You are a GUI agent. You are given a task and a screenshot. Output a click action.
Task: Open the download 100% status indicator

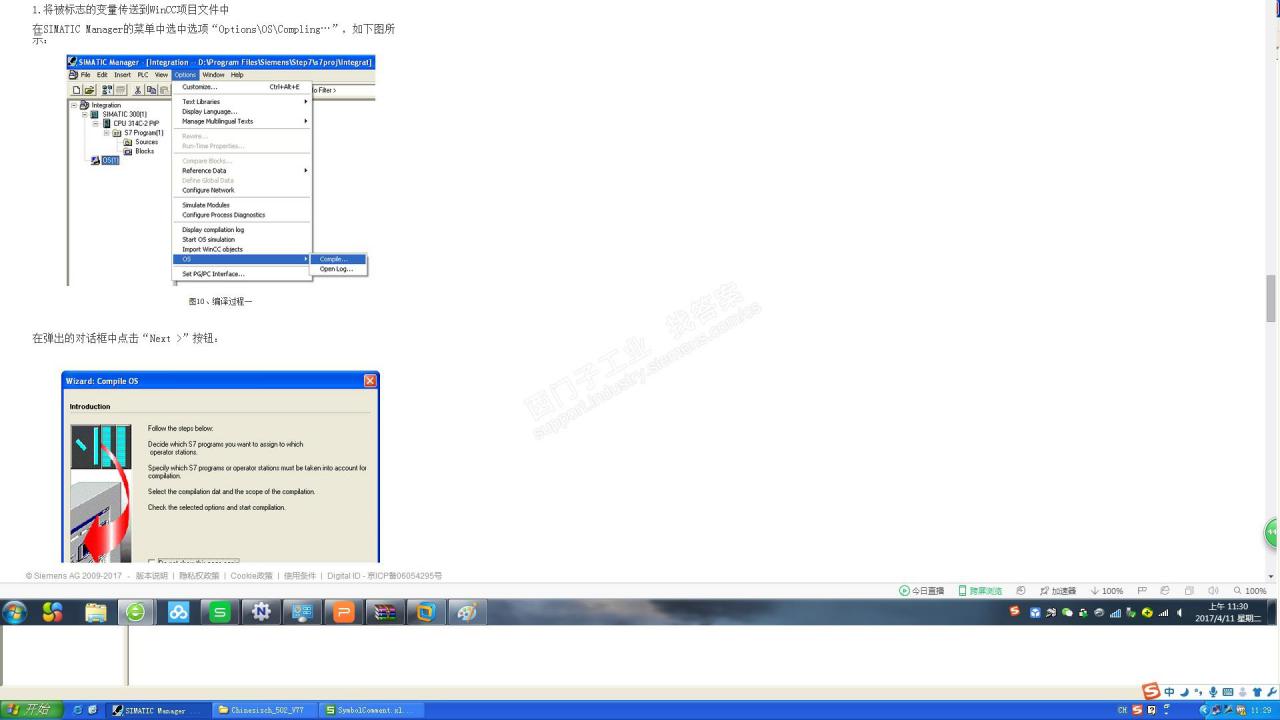click(1107, 591)
